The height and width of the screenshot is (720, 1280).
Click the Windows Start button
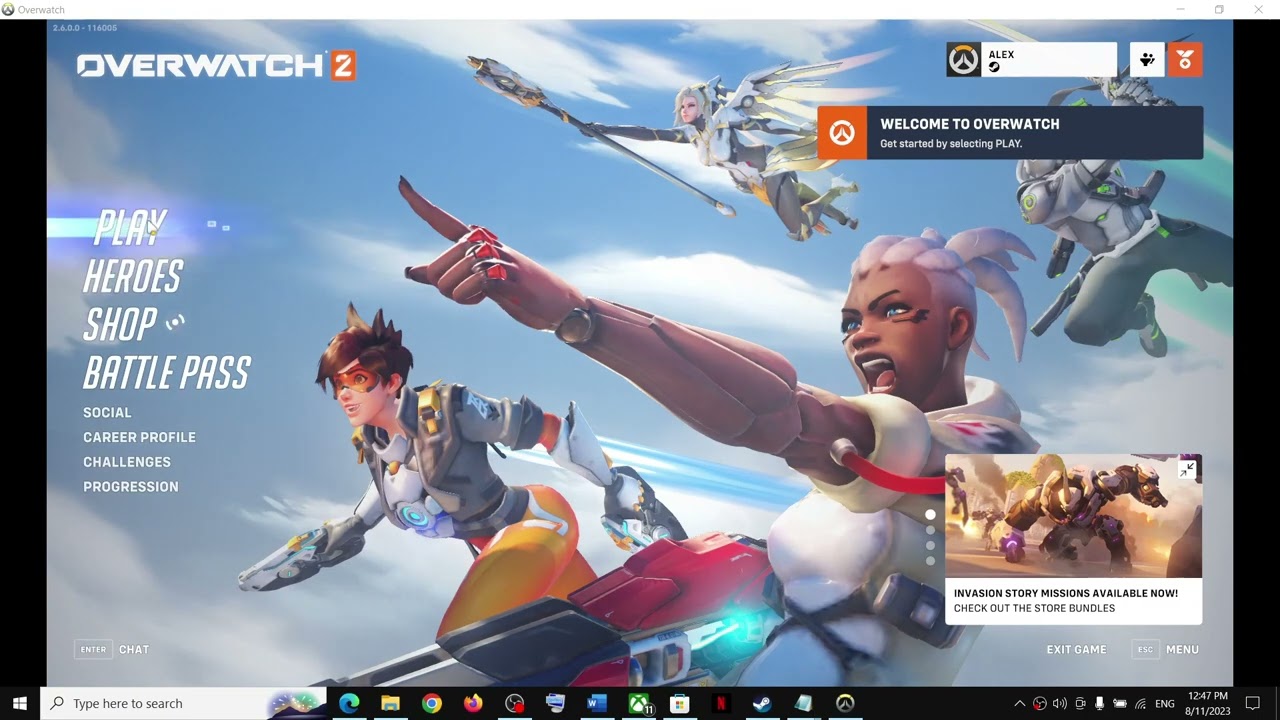point(20,704)
